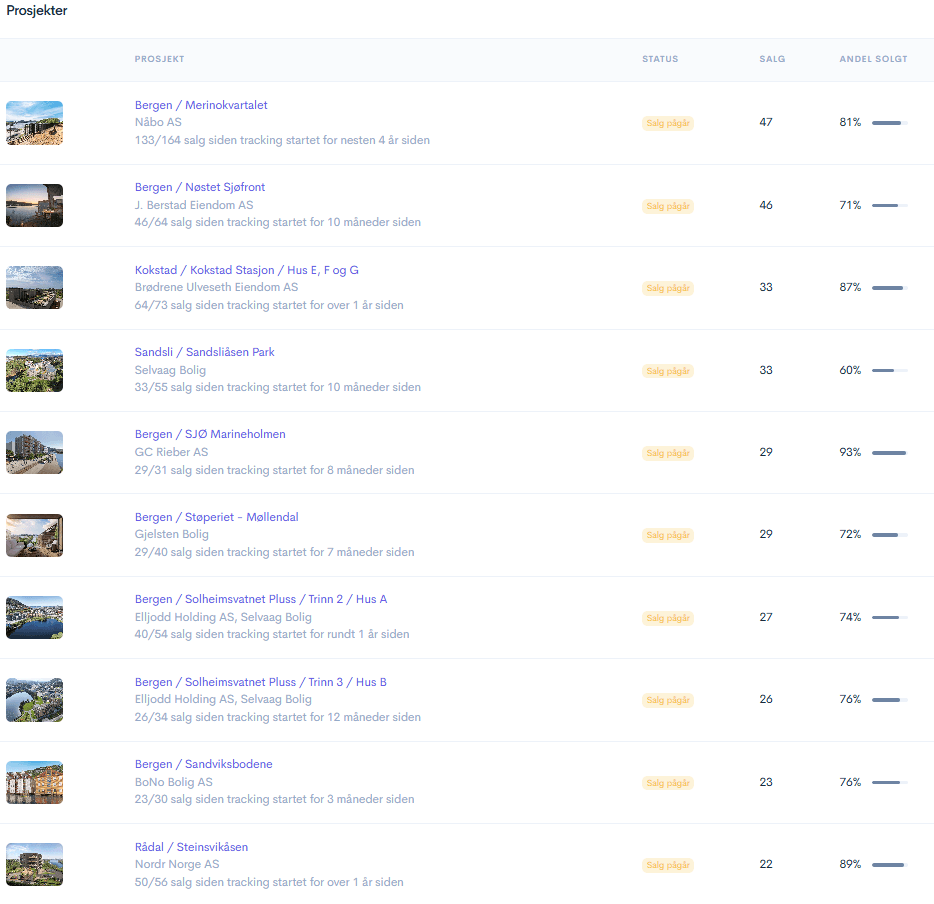Click the Nøstet Sjøfront project thumbnail
Screen dimensions: 934x904
[35, 205]
